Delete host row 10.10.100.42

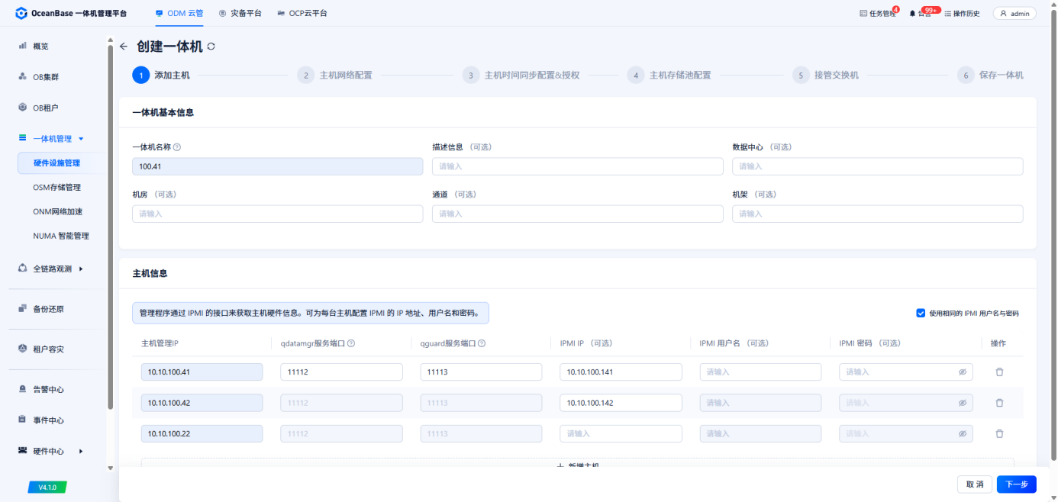pyautogui.click(x=999, y=403)
